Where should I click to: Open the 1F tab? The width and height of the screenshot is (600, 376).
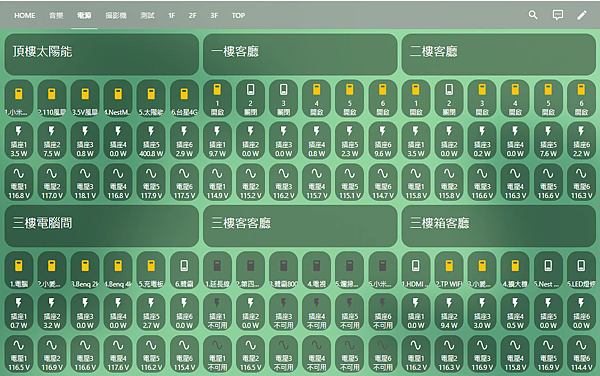click(x=171, y=16)
